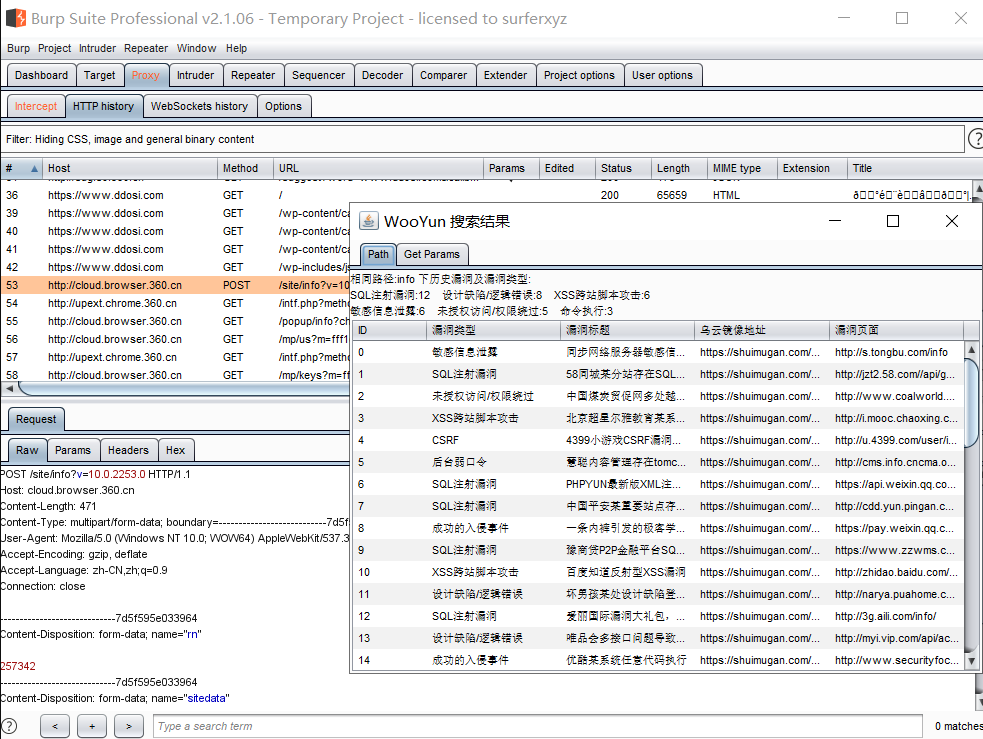
Task: Click the 'Connection: close' request header line
Action: coord(43,586)
